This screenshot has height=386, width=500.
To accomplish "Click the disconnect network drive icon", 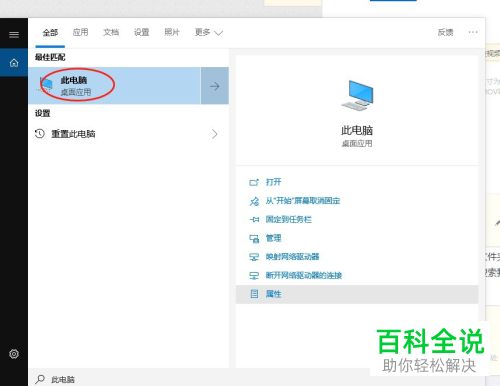I will coord(254,276).
